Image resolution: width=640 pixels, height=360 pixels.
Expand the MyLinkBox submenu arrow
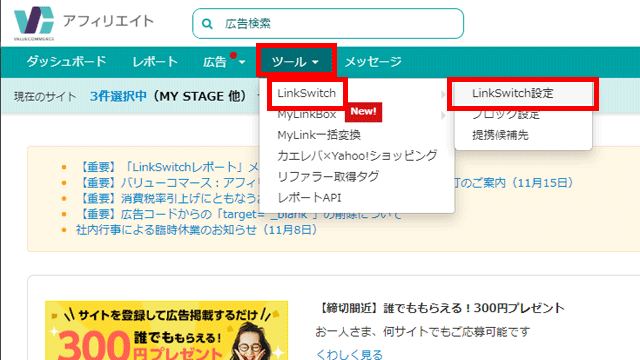(443, 116)
